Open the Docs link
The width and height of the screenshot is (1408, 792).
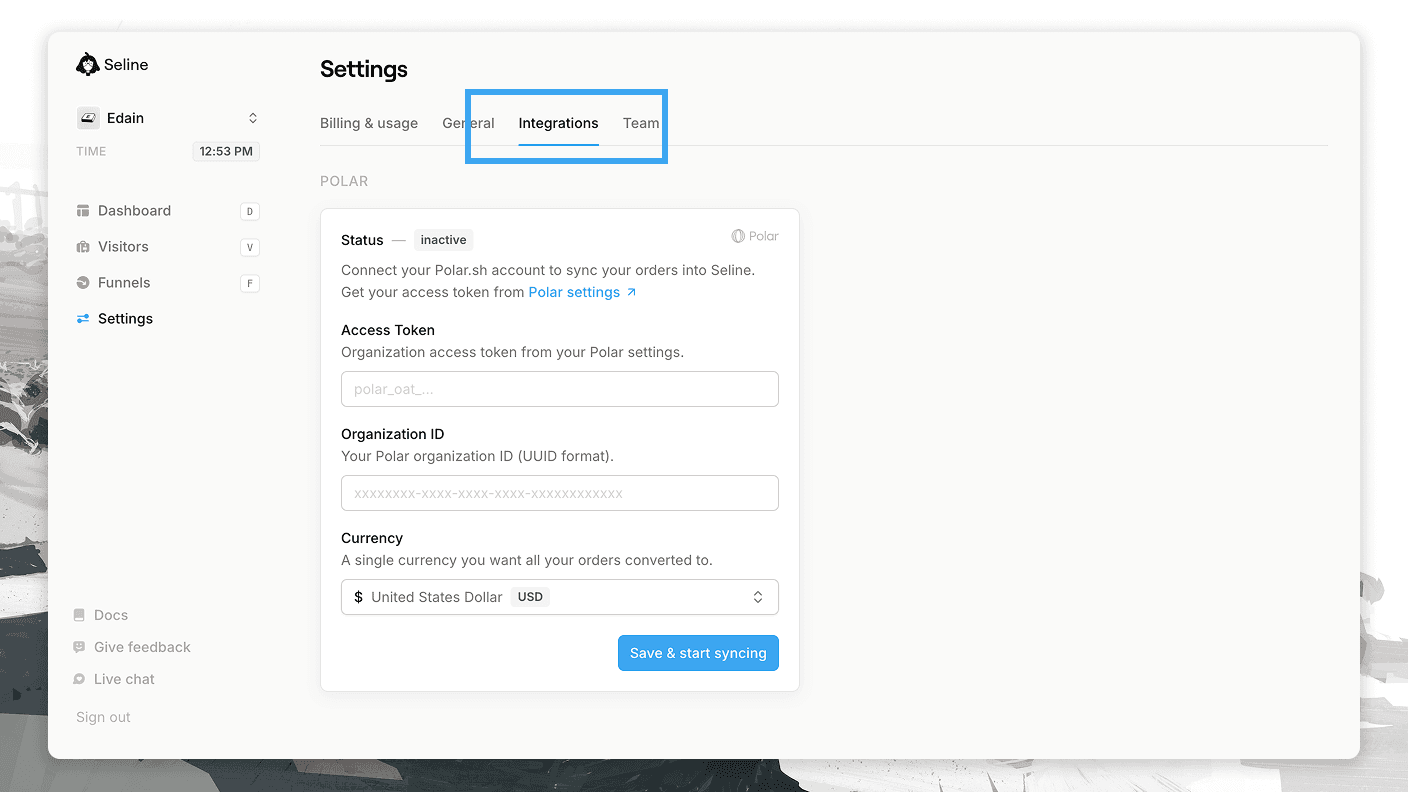point(111,615)
